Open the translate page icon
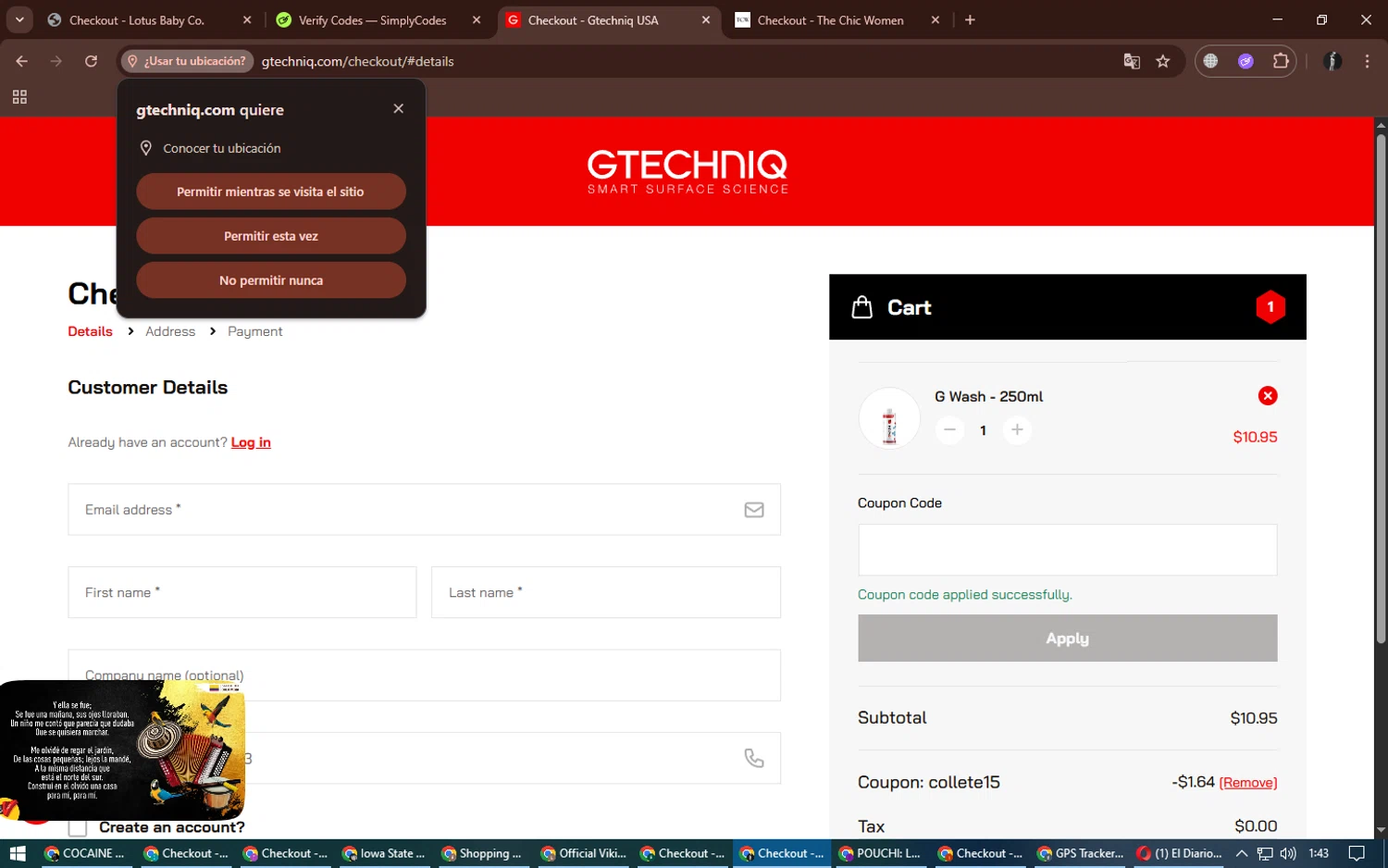Screen dimensions: 1388x868 tap(1132, 61)
